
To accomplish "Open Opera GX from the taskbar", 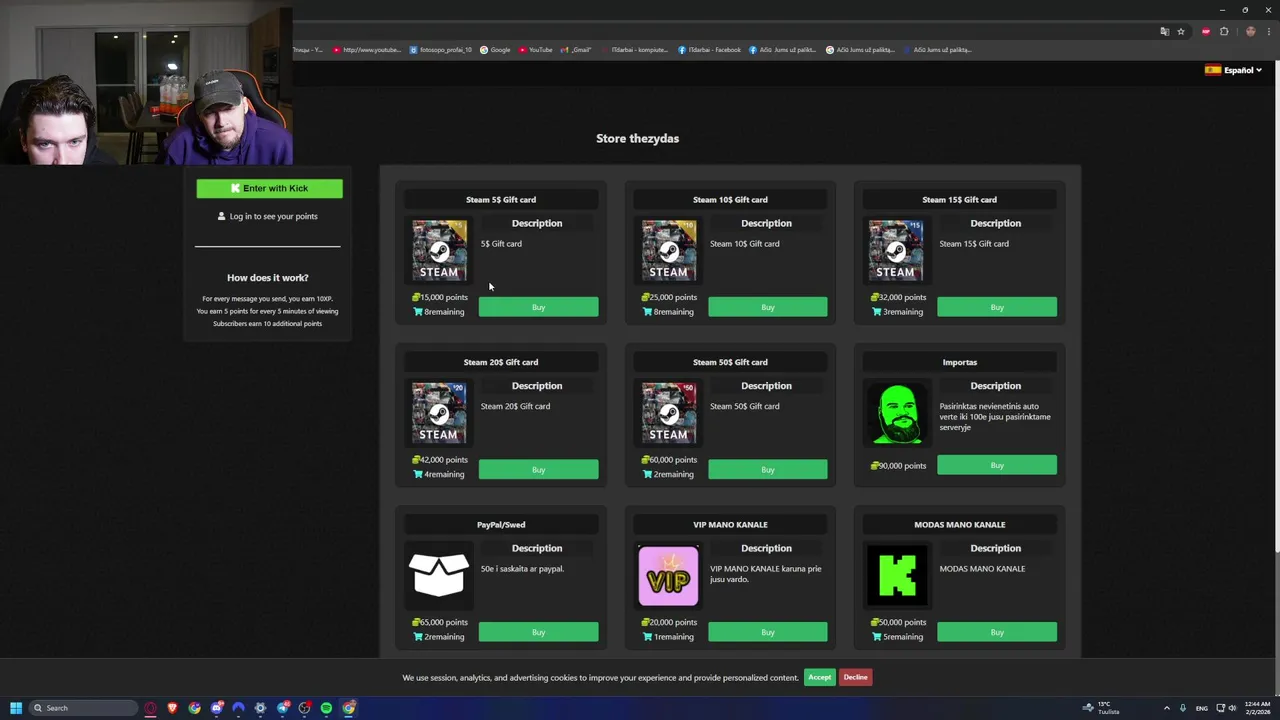I will click(x=151, y=708).
